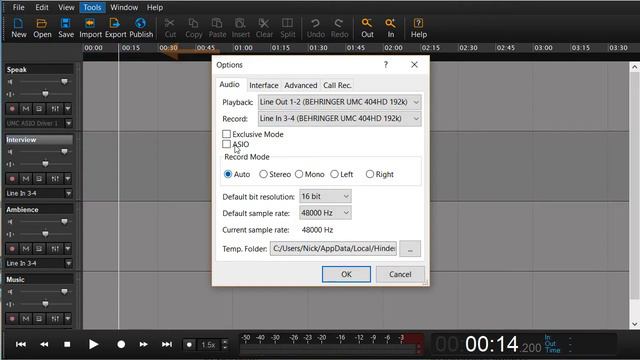Zoom out with the Out magnifier icon
640x360 pixels.
(x=367, y=28)
